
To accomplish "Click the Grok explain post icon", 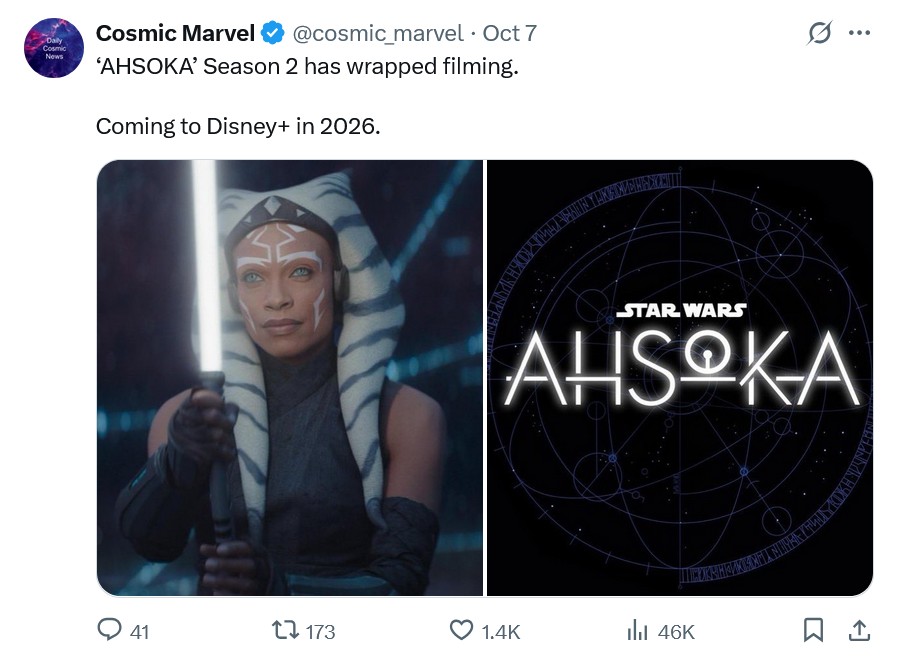I will [820, 33].
